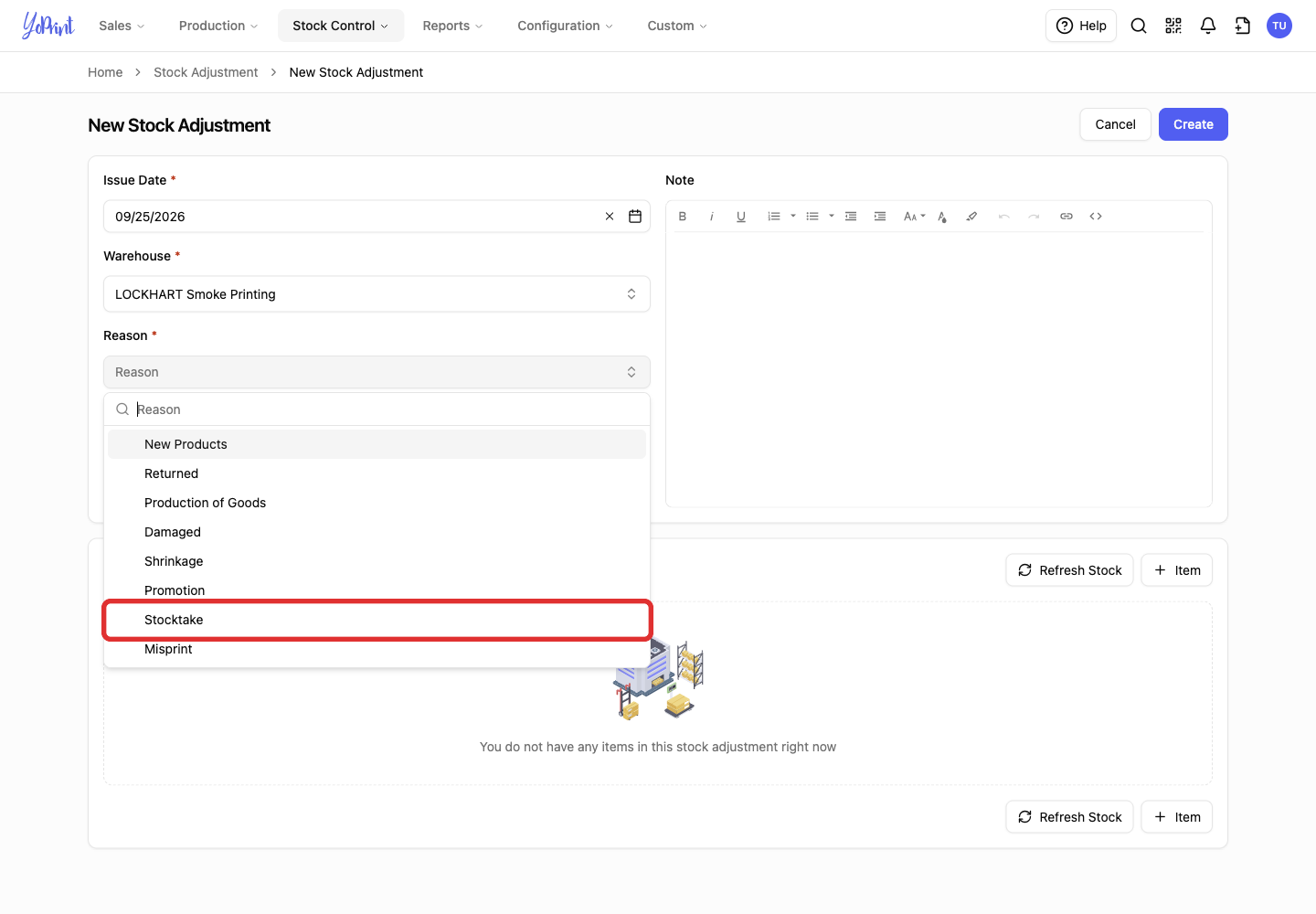
Task: Open the global search icon
Action: click(x=1139, y=26)
